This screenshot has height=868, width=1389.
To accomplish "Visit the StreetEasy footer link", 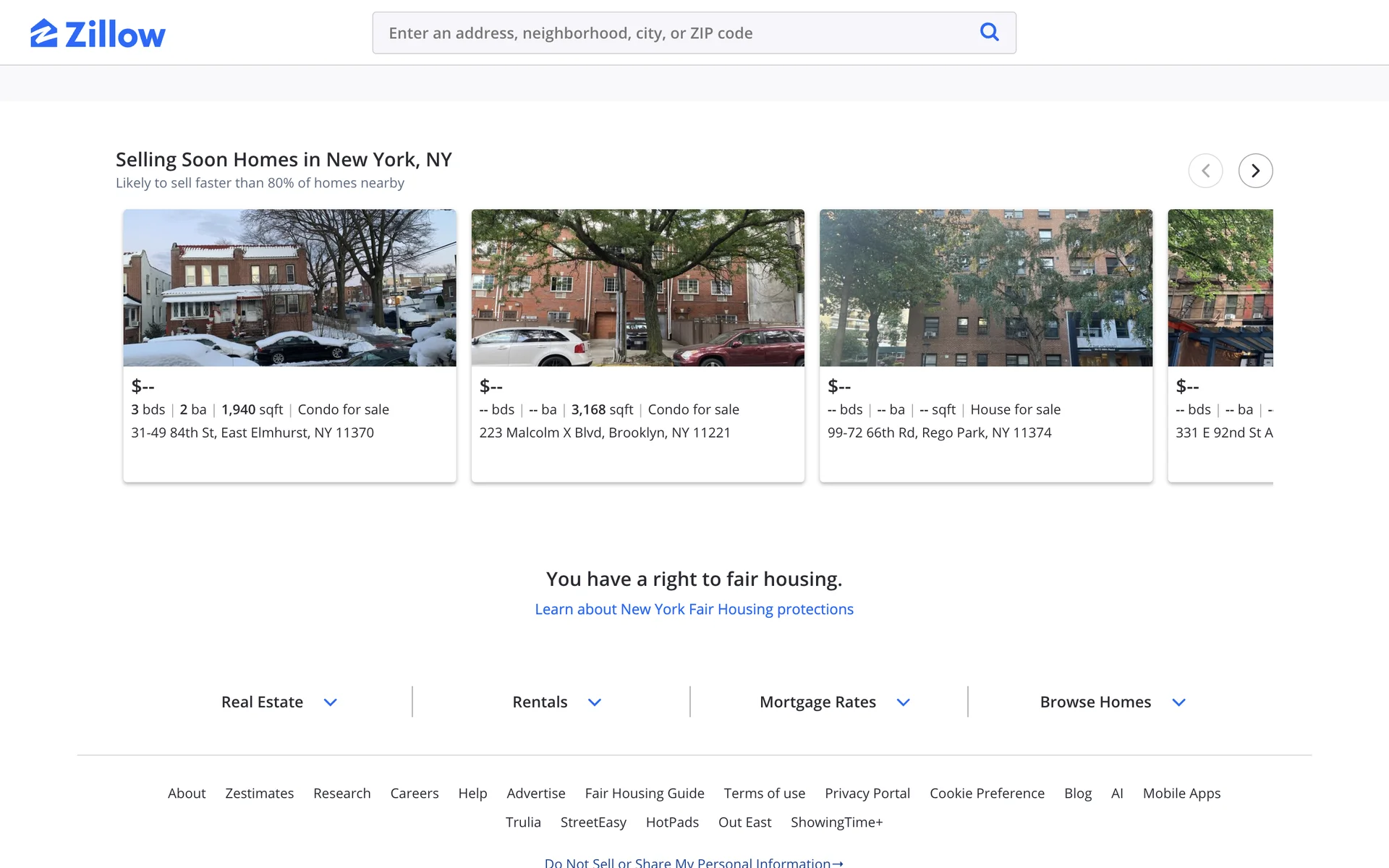I will click(593, 822).
